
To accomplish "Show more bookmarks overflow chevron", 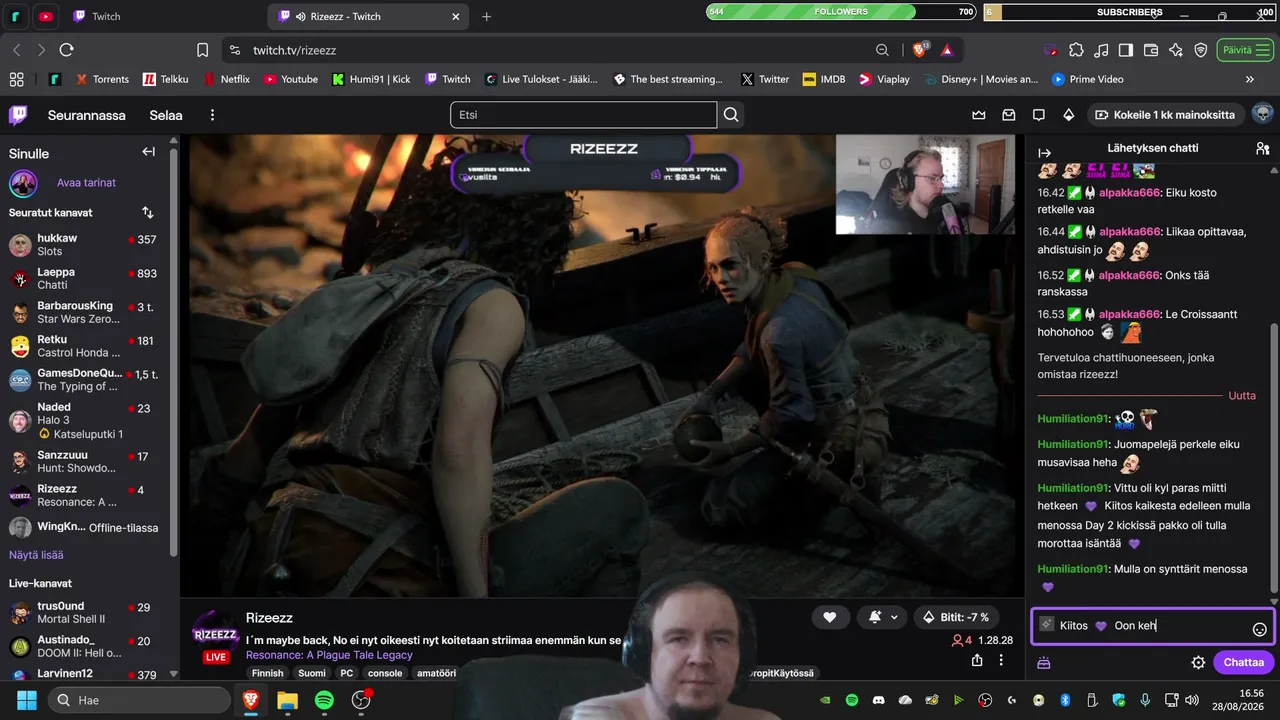I will coord(1249,79).
